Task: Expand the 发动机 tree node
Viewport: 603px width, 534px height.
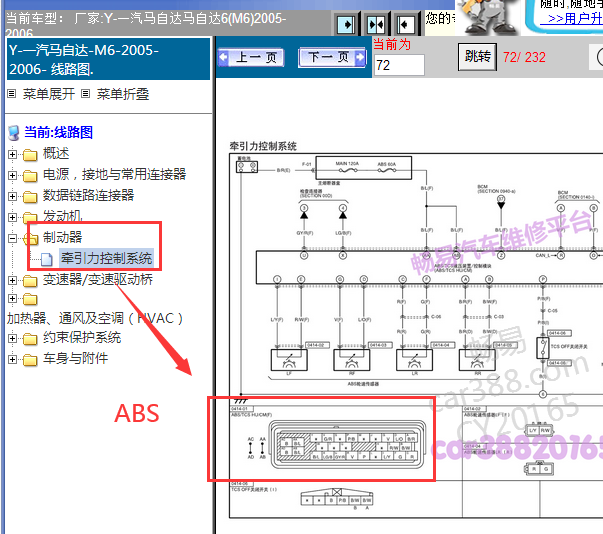Action: [12, 217]
